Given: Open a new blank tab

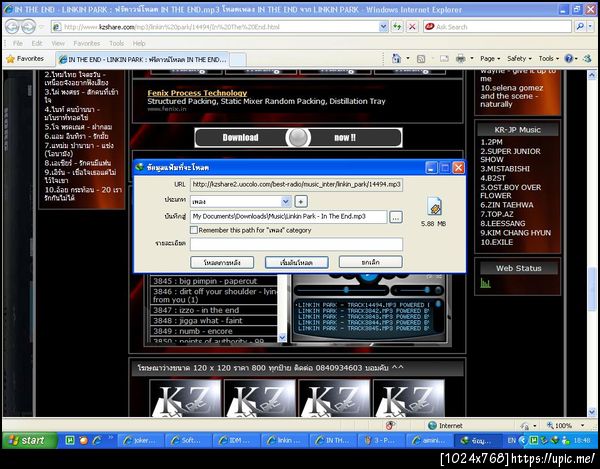Looking at the screenshot, I should pyautogui.click(x=238, y=60).
